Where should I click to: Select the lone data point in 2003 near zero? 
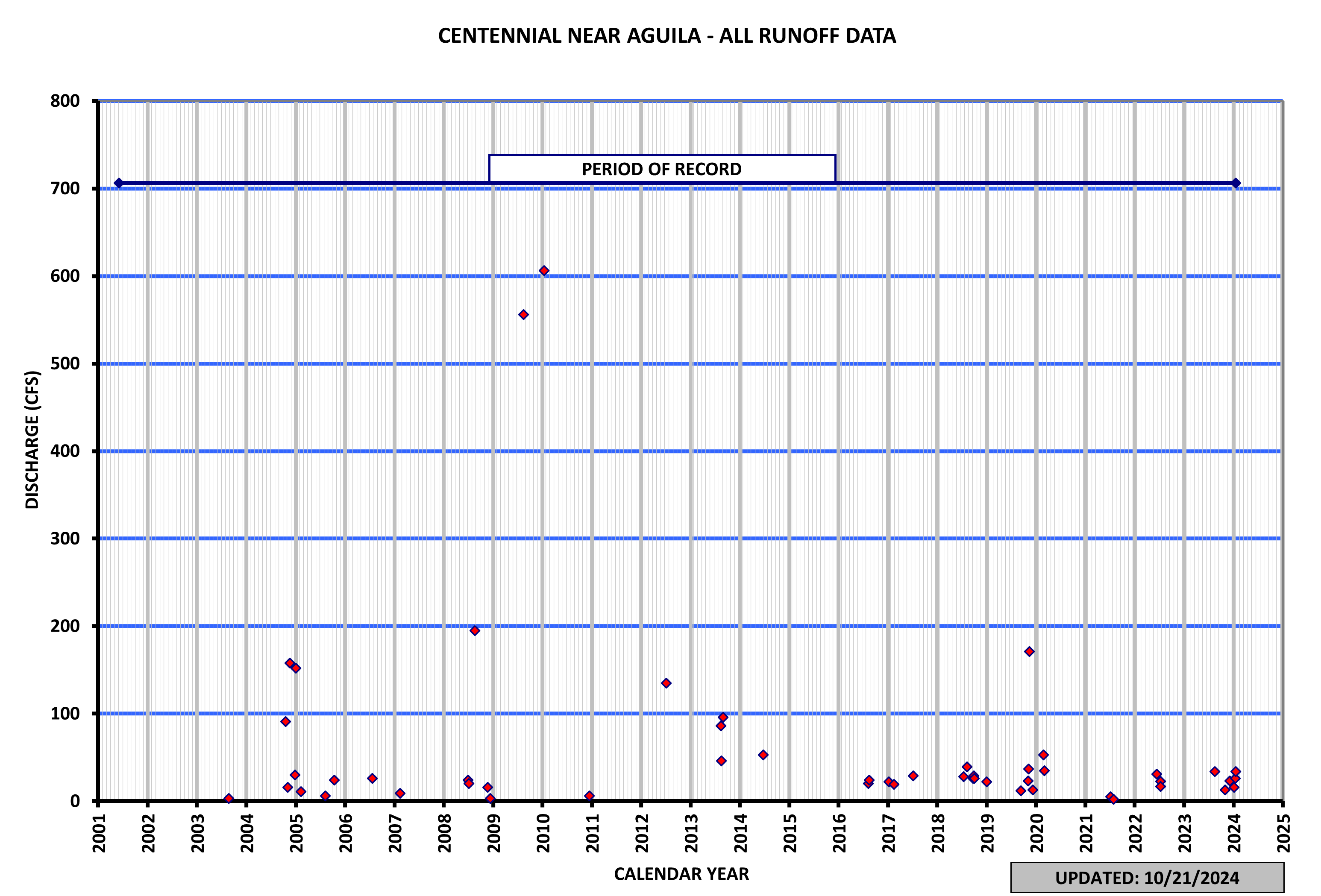pyautogui.click(x=229, y=799)
